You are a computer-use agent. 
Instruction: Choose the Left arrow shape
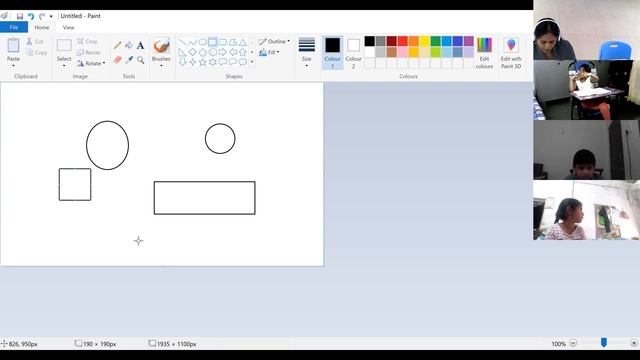click(x=233, y=52)
